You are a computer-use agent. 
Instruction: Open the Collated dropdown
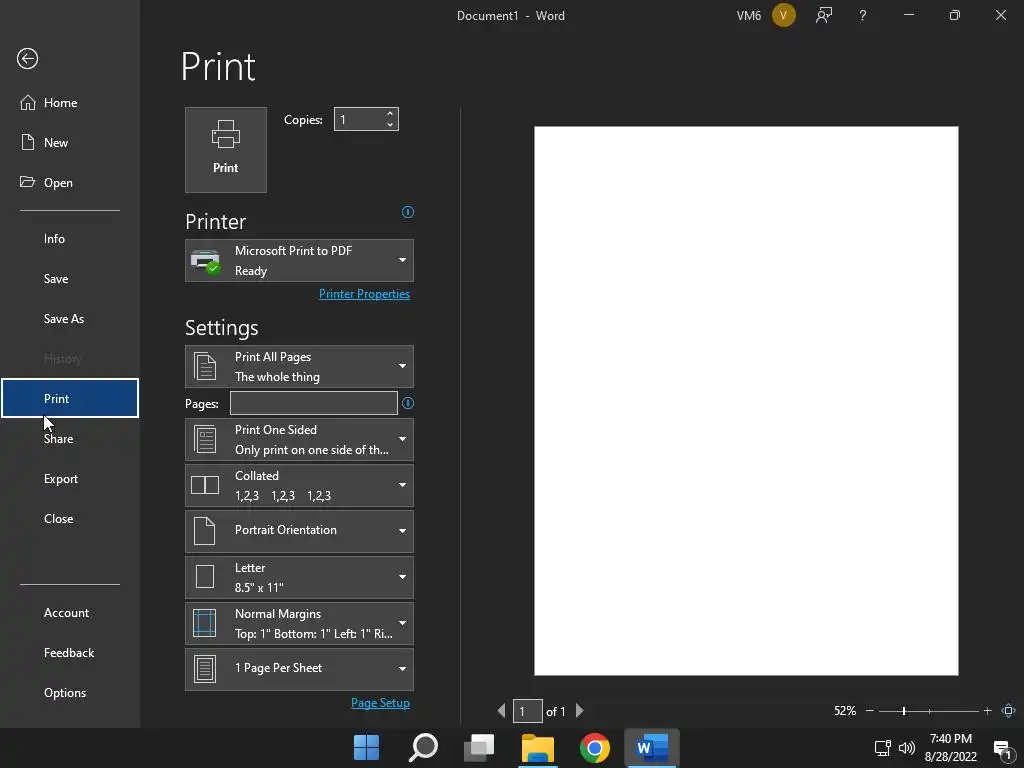[299, 485]
